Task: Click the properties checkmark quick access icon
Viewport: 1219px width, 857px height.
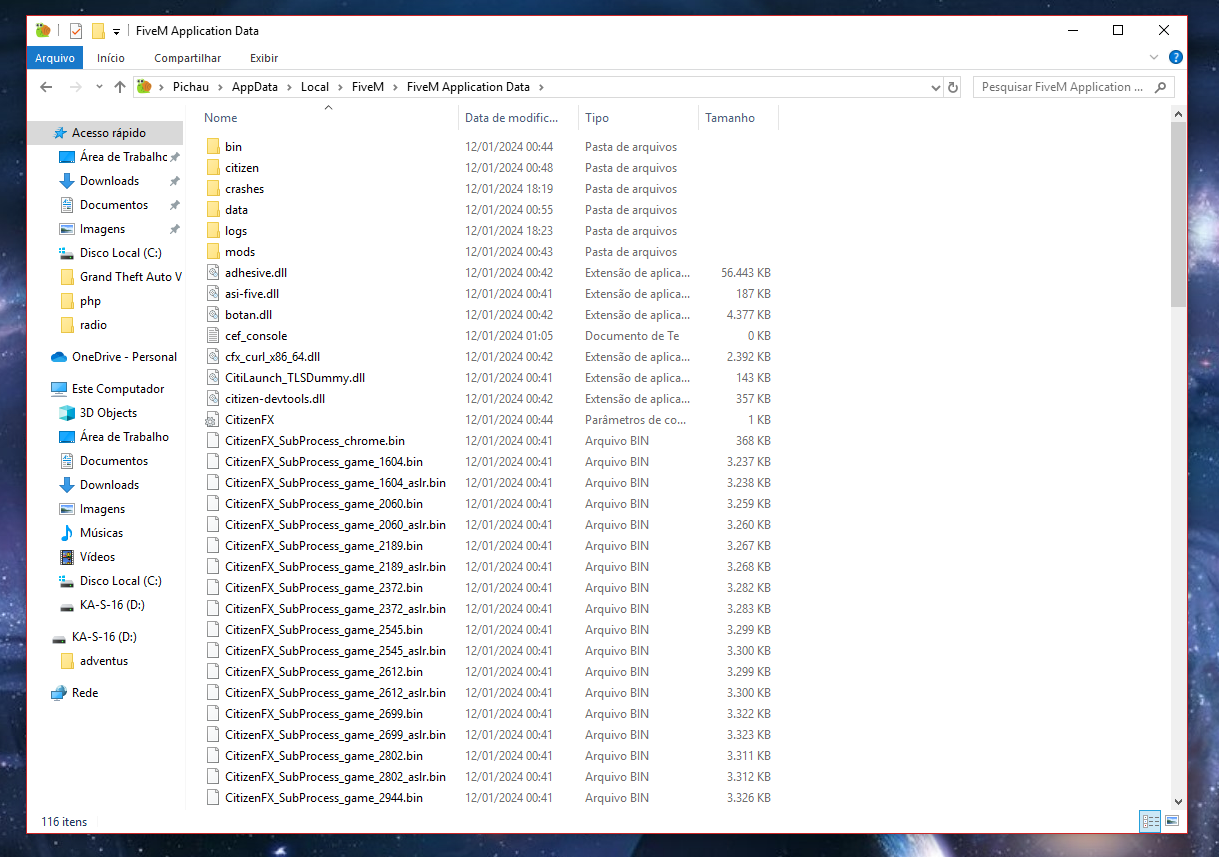Action: [x=76, y=31]
